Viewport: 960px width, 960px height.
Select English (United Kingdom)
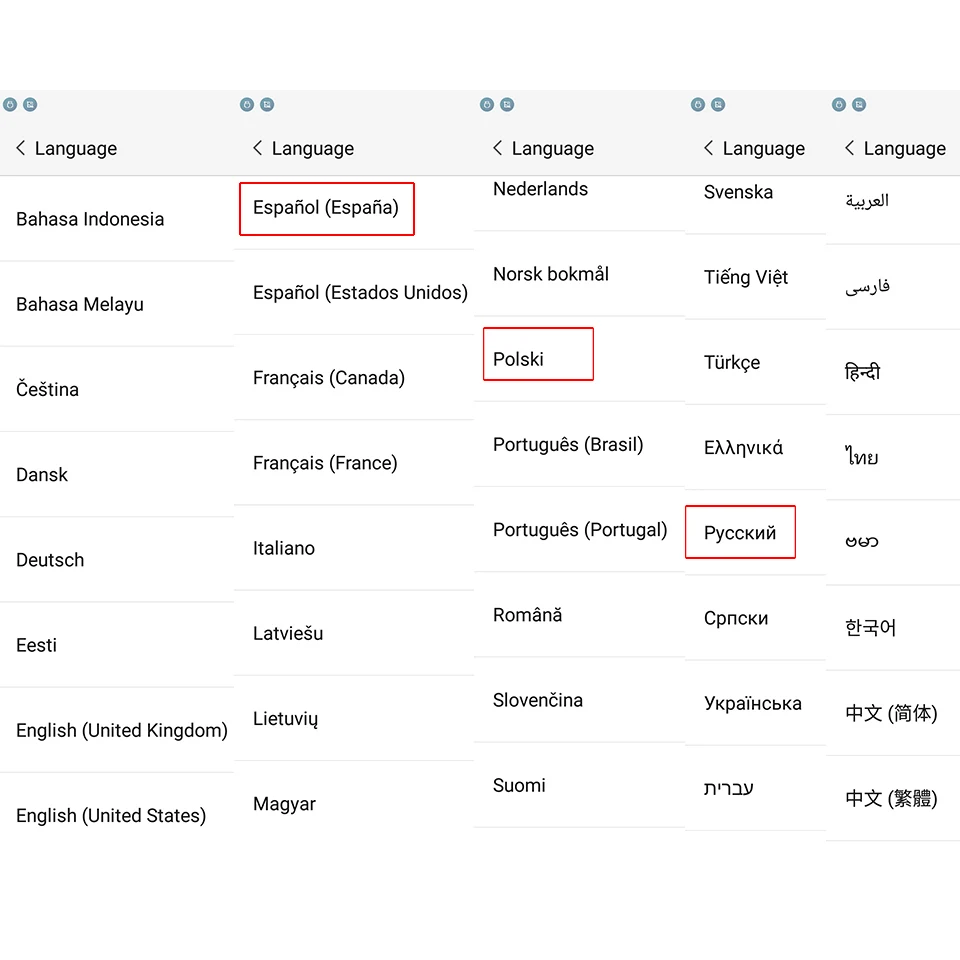coord(117,730)
